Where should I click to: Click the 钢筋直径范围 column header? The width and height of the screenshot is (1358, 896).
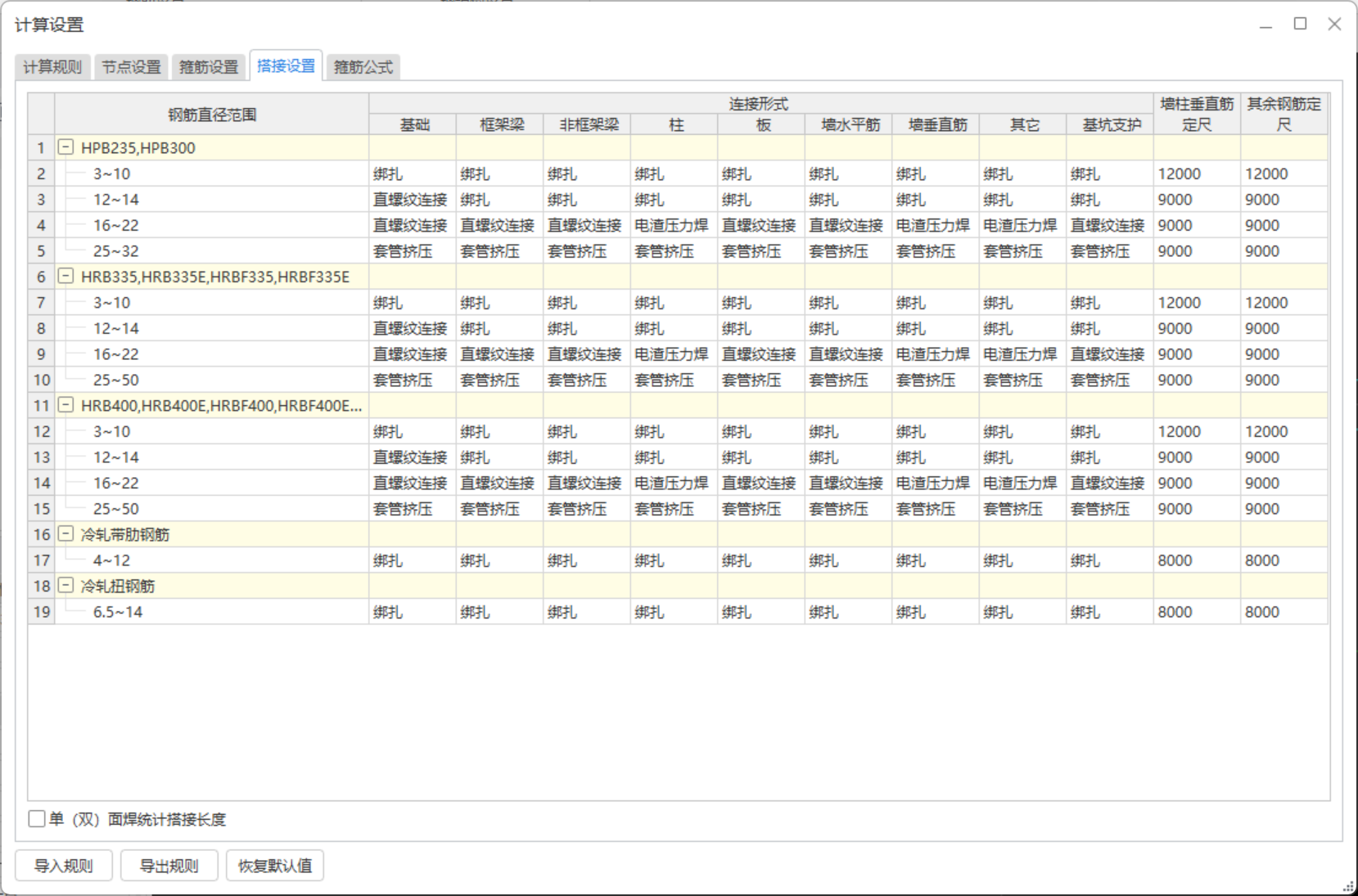[x=212, y=115]
